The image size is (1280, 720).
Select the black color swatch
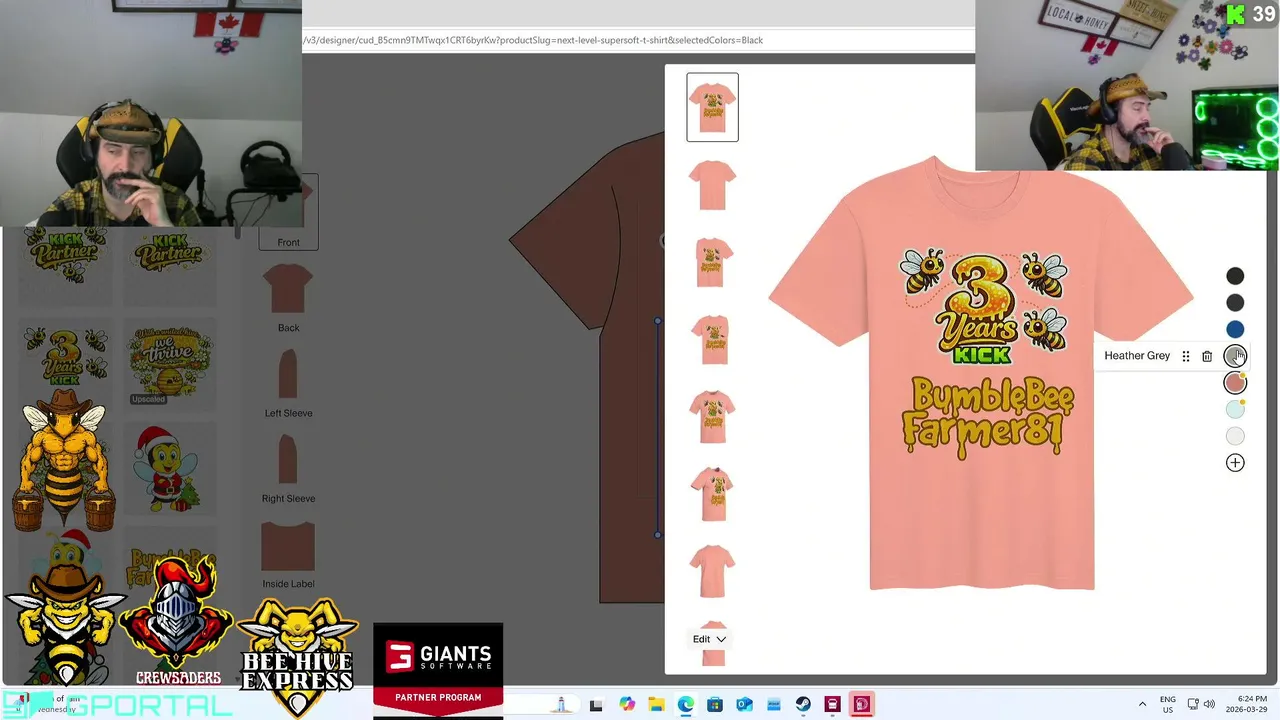[1235, 276]
